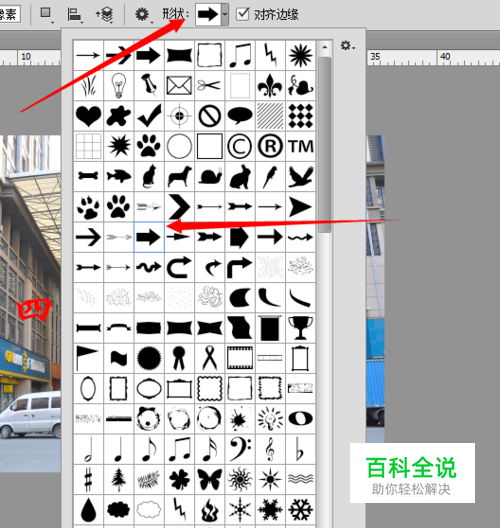This screenshot has width=500, height=528.
Task: Open path operations dropdown
Action: point(46,14)
